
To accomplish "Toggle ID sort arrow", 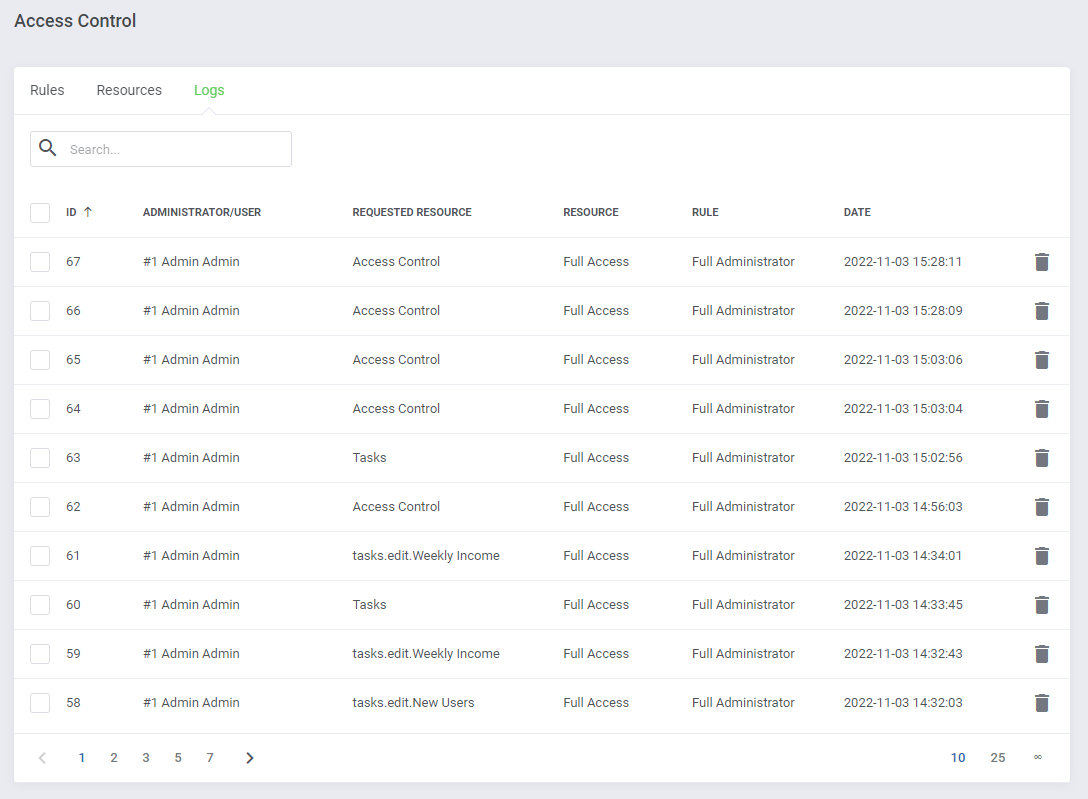I will 87,212.
